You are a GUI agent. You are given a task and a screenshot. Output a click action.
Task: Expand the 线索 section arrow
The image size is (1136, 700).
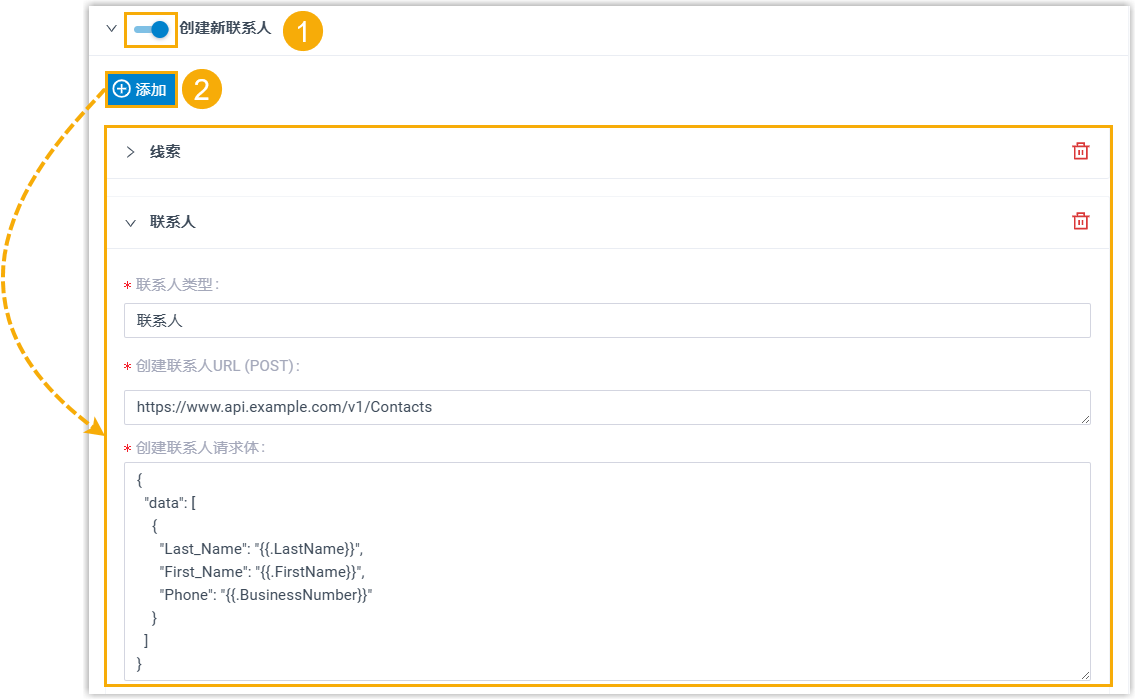pos(130,152)
